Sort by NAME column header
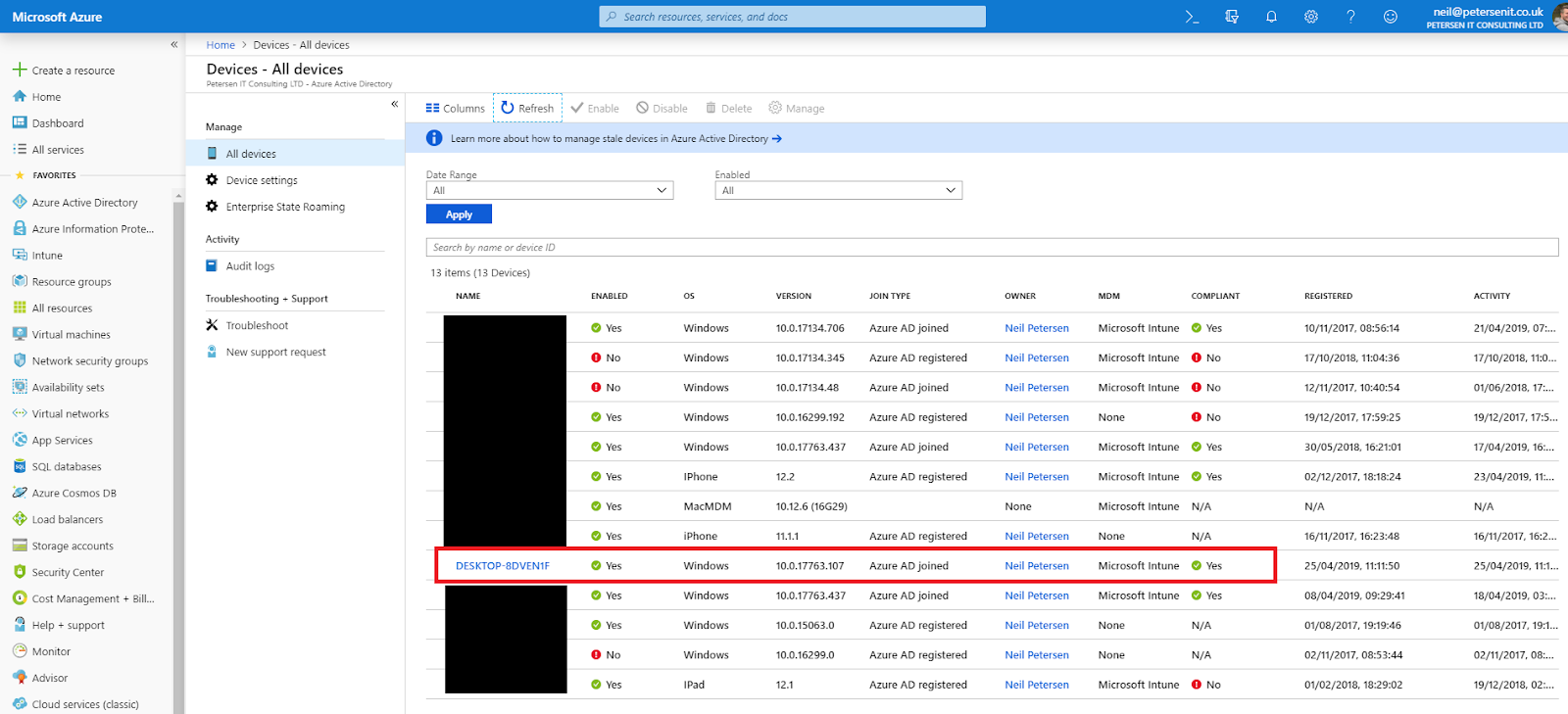Image resolution: width=1568 pixels, height=714 pixels. (x=468, y=296)
